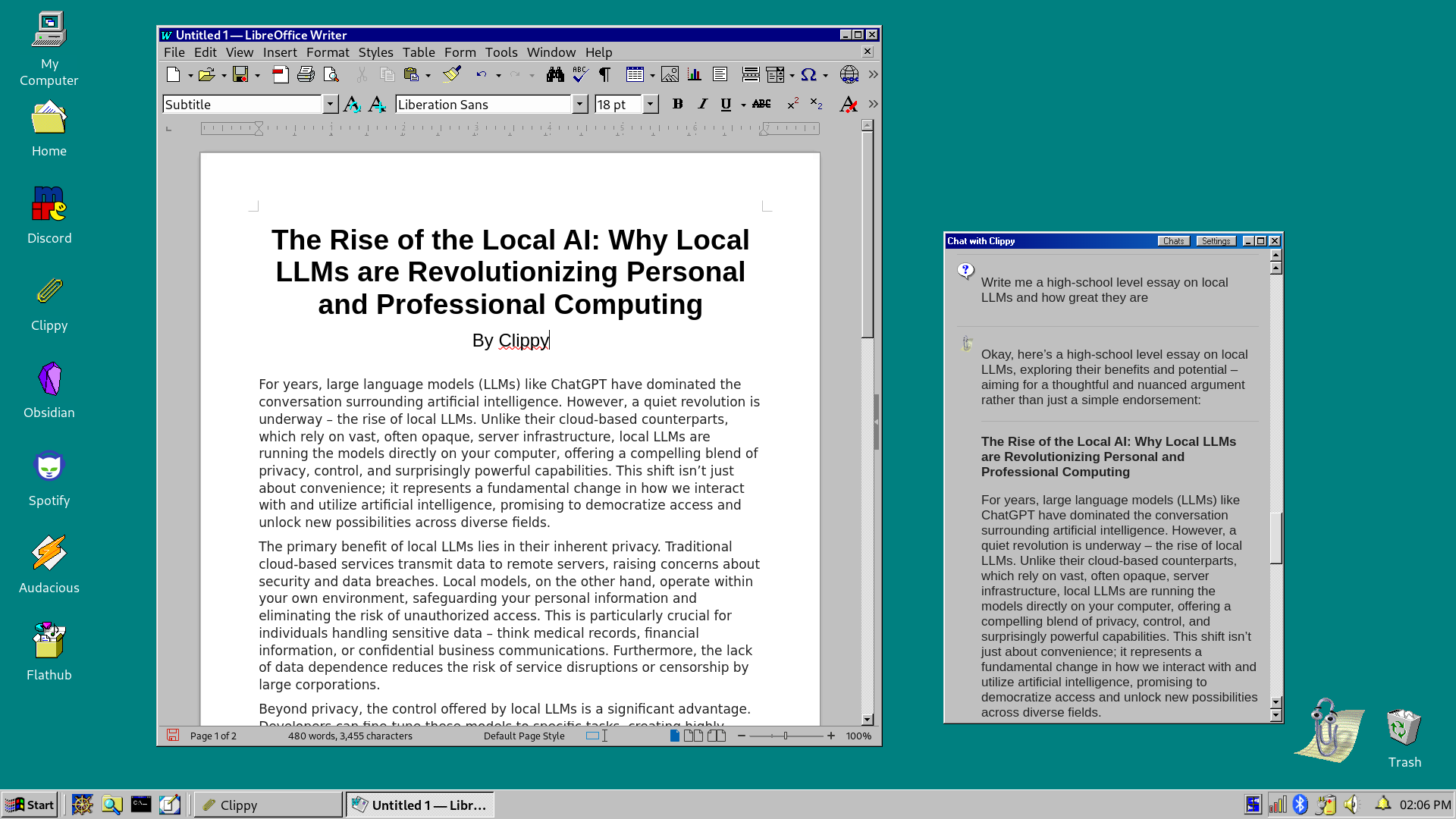Open a file with the folder icon
1456x819 pixels.
[206, 74]
